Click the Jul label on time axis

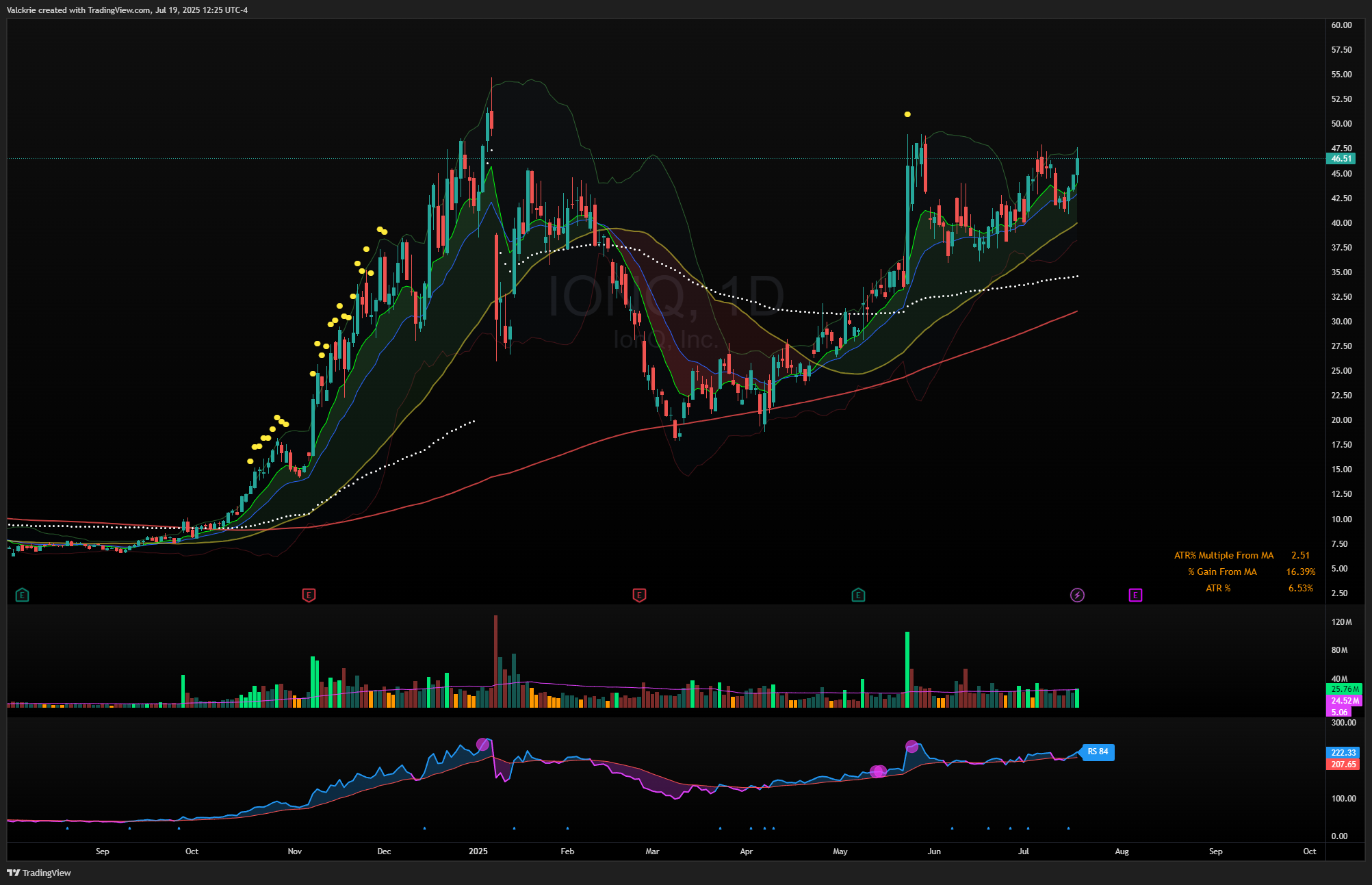pyautogui.click(x=1023, y=851)
